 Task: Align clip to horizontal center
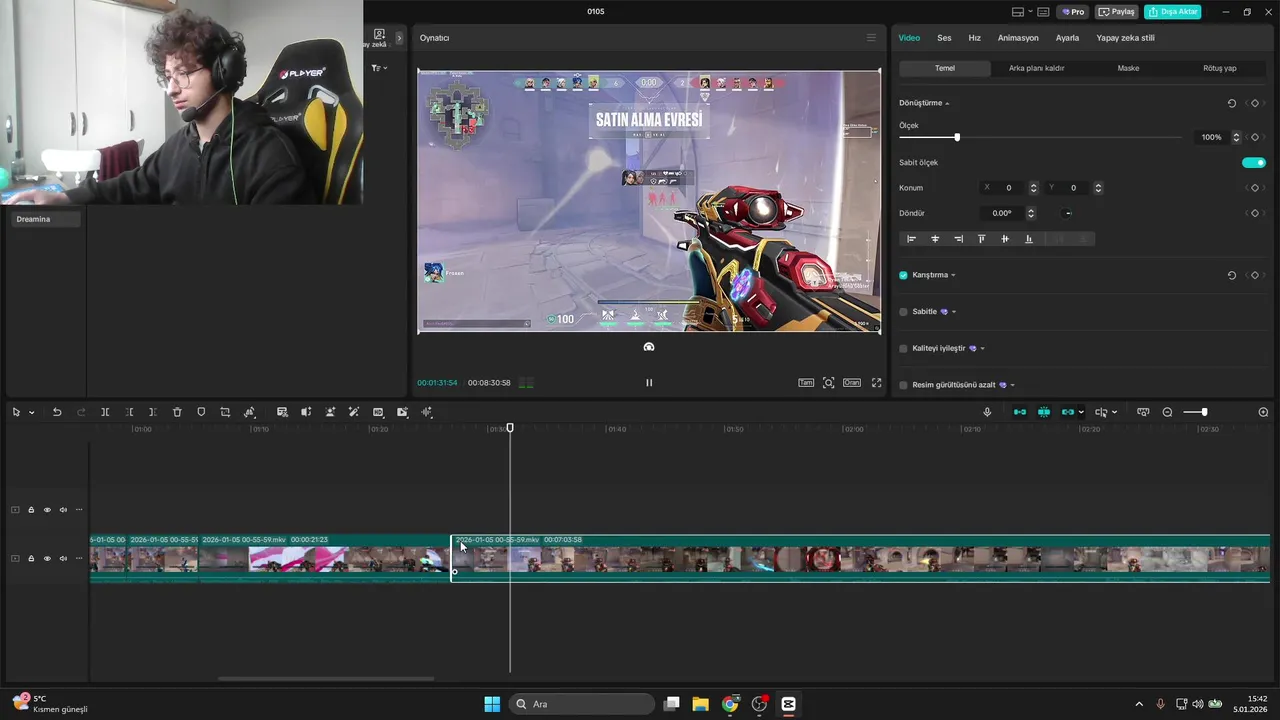935,239
